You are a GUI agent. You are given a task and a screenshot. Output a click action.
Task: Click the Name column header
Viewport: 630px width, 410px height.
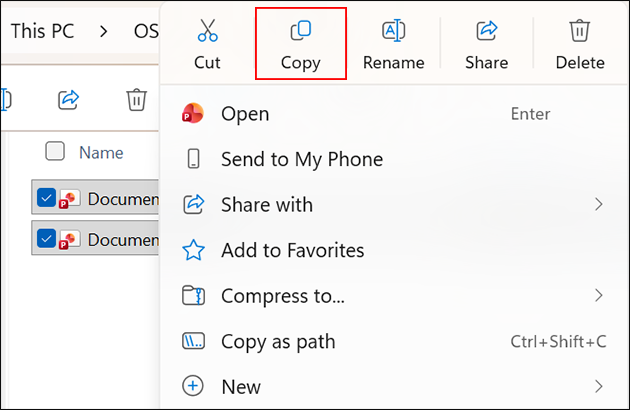click(101, 153)
